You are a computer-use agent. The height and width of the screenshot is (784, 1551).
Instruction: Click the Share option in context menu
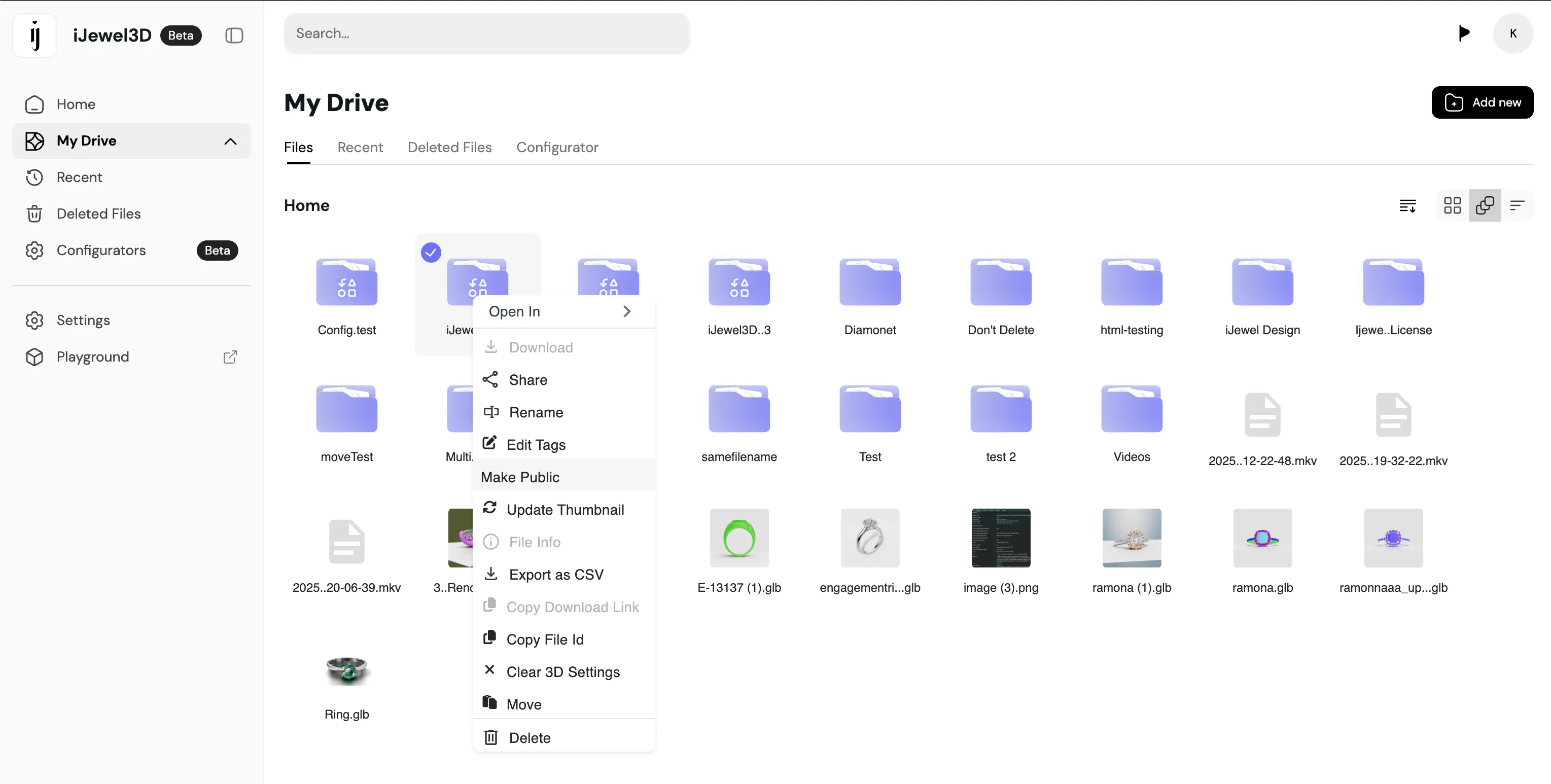click(x=563, y=379)
